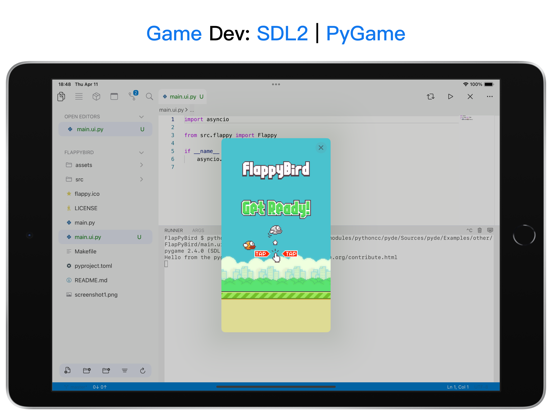This screenshot has width=552, height=414.
Task: Open pyproject.toml file
Action: (x=105, y=266)
